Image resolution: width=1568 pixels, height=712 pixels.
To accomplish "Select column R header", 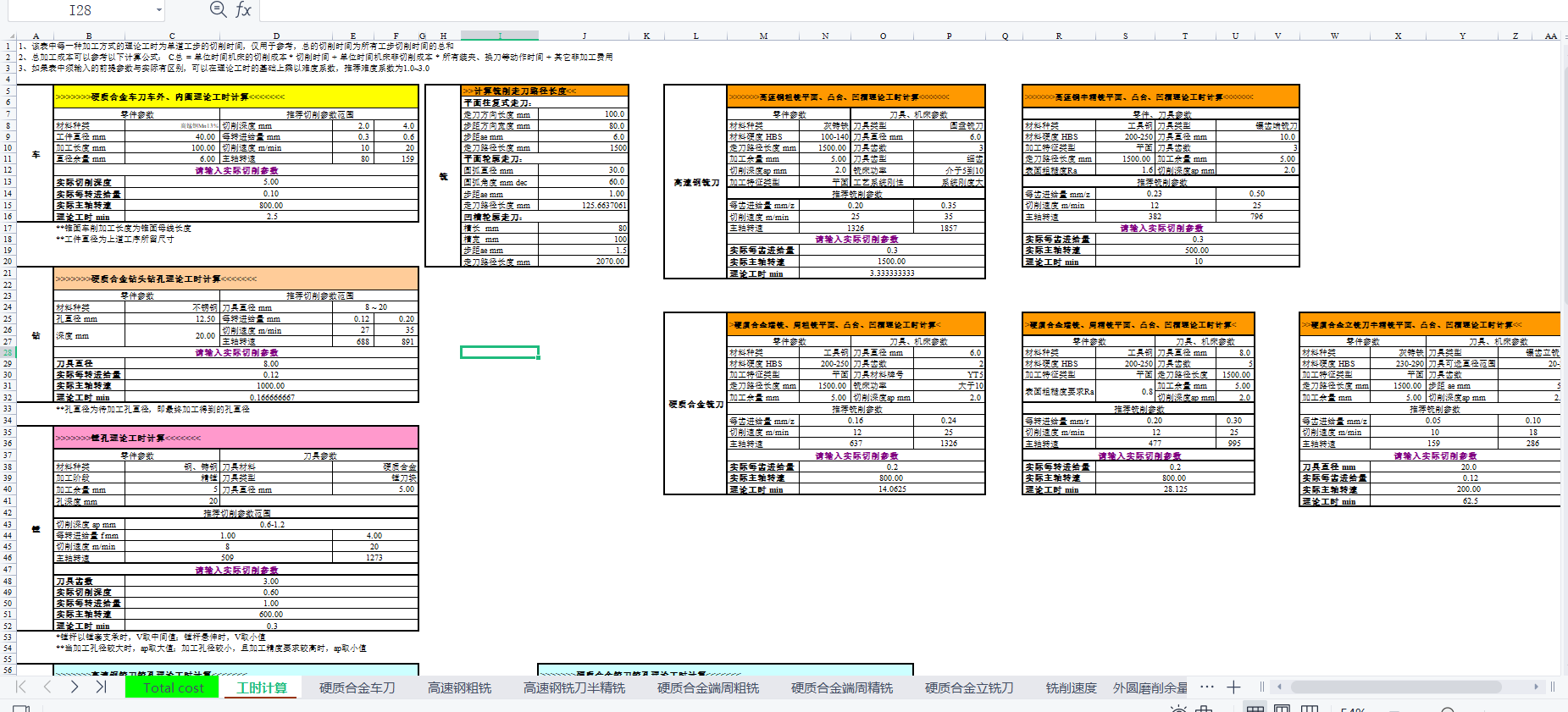I will (1059, 36).
